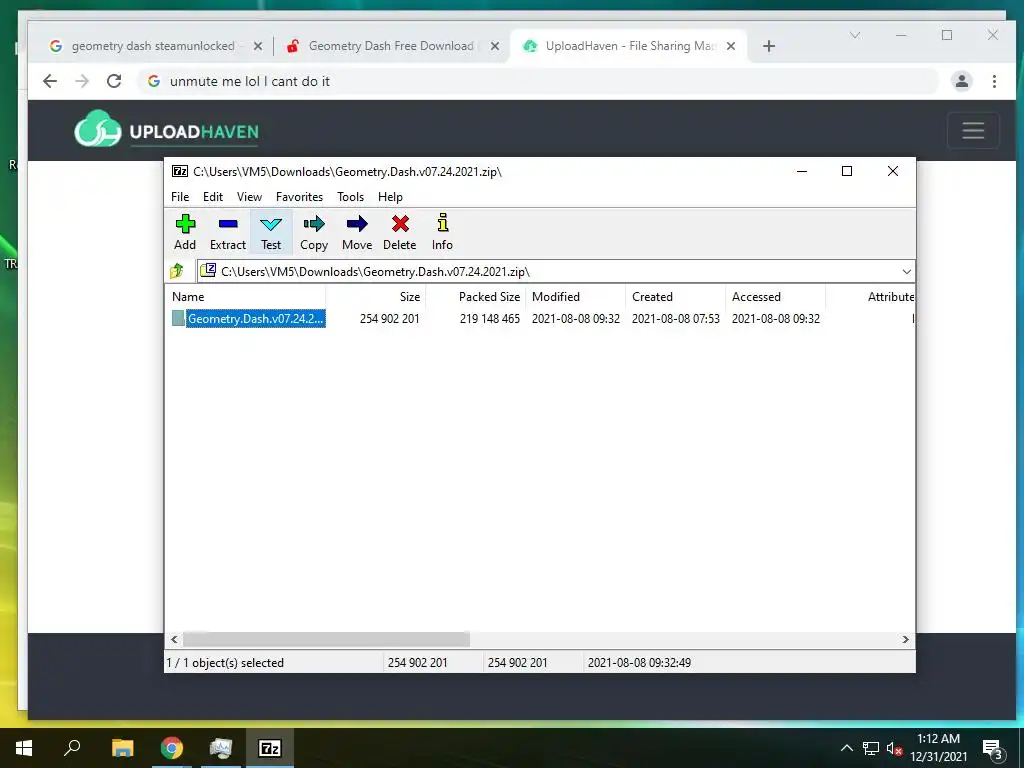Screen dimensions: 1024x768
Task: Click the network tray icon
Action: 871,748
